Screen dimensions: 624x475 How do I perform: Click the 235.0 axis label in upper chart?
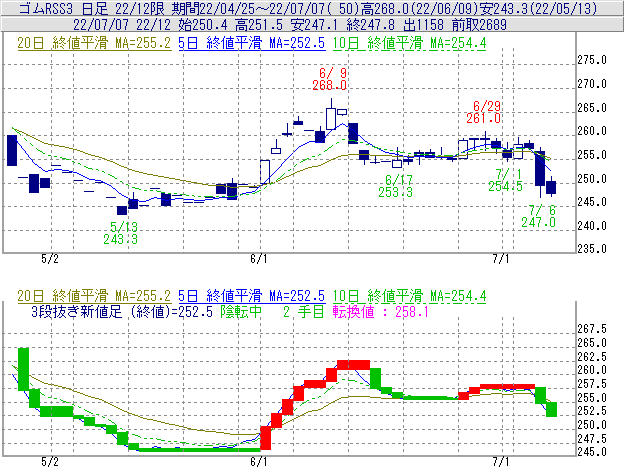592,249
